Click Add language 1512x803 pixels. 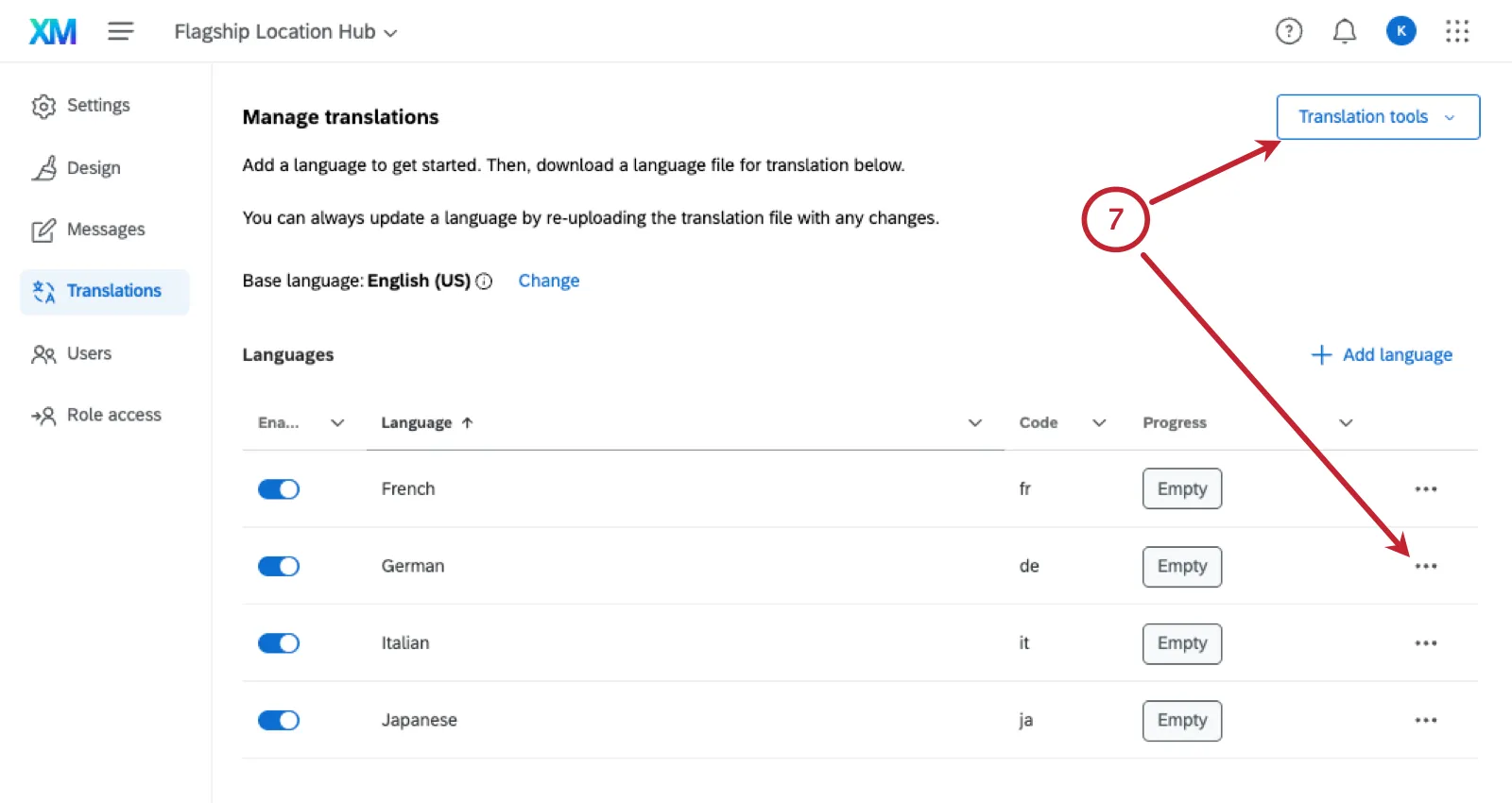pyautogui.click(x=1382, y=355)
